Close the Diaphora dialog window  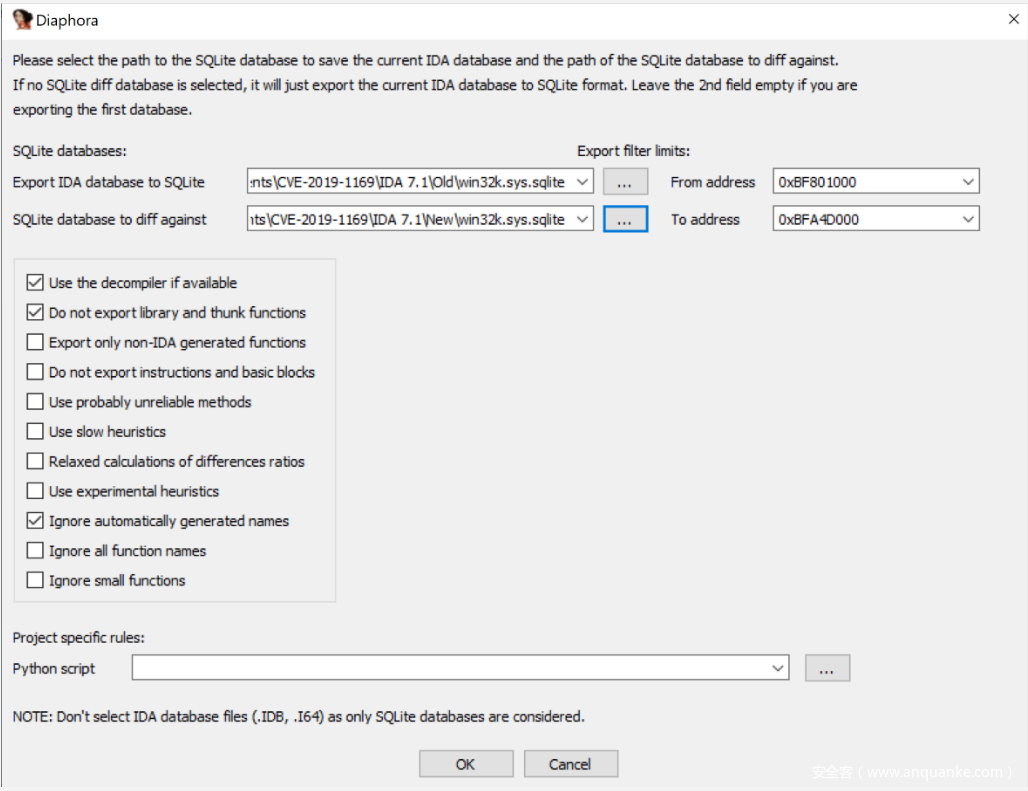pyautogui.click(x=1009, y=19)
